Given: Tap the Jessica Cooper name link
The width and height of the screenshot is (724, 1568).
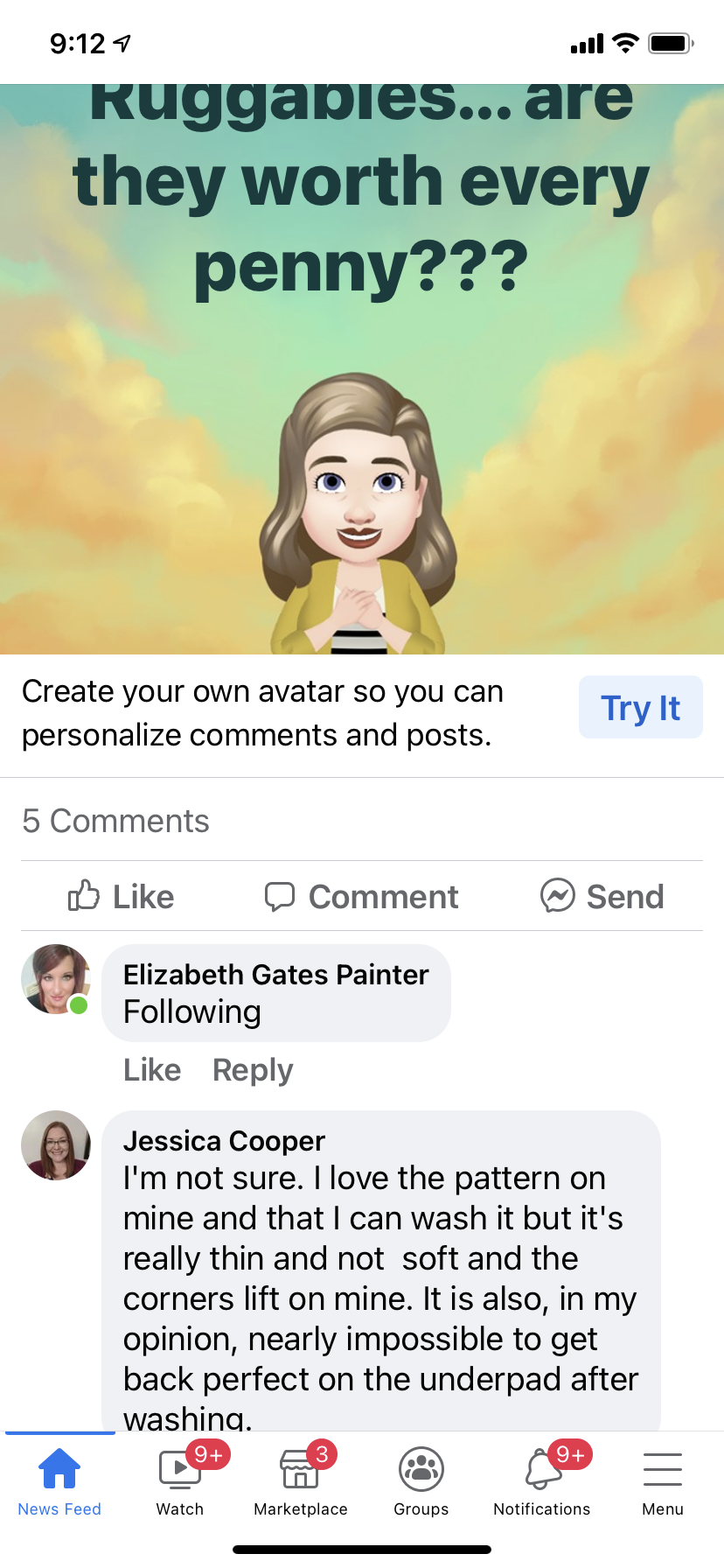Looking at the screenshot, I should (x=224, y=1141).
